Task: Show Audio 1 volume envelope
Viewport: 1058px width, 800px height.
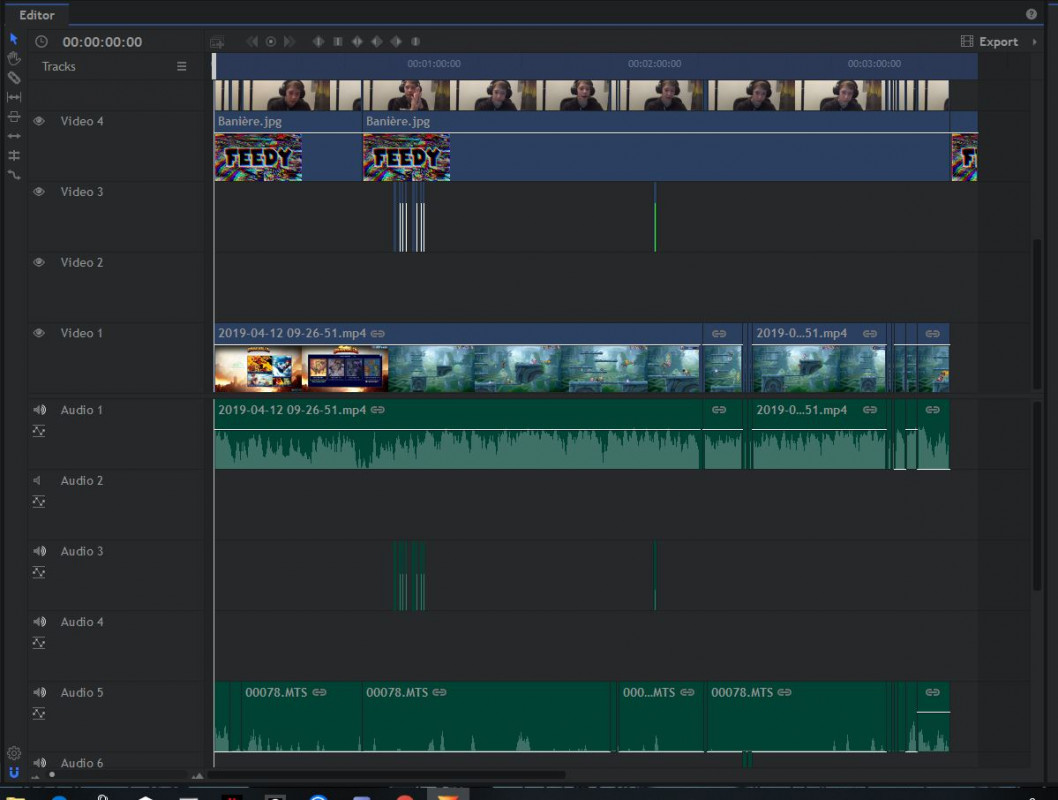Action: [39, 431]
